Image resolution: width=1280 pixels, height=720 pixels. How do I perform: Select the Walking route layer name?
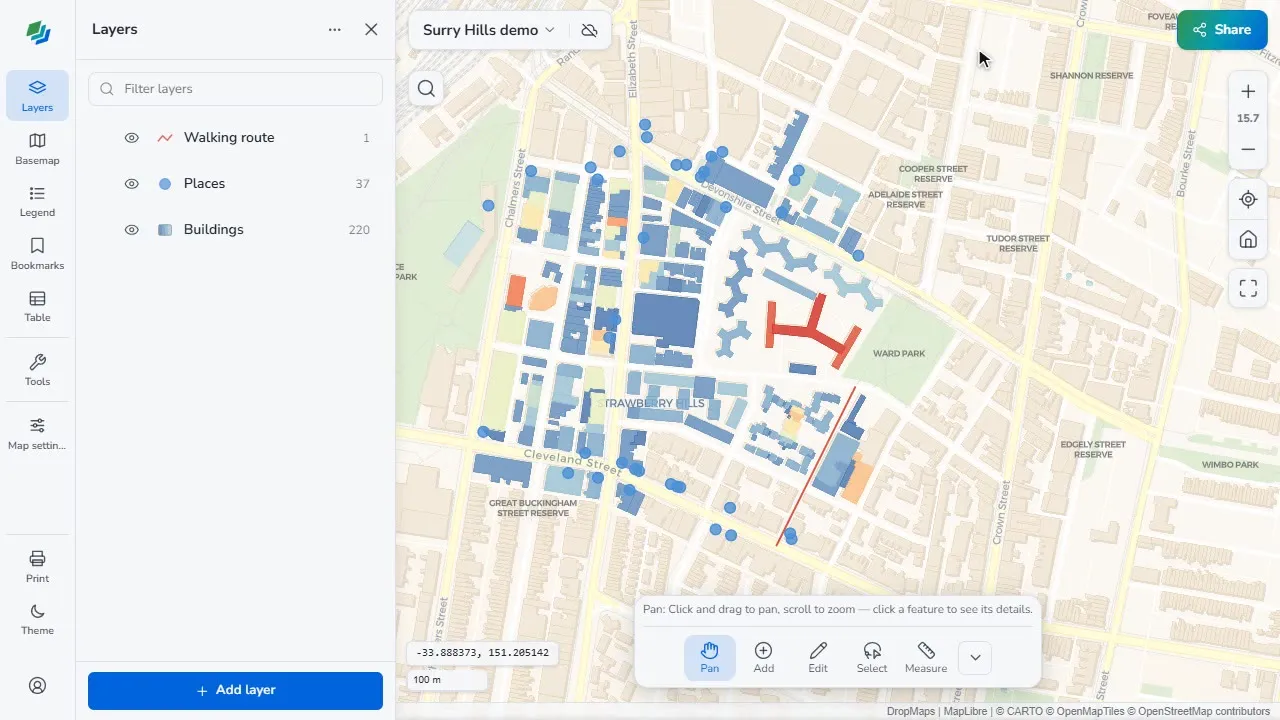coord(229,138)
